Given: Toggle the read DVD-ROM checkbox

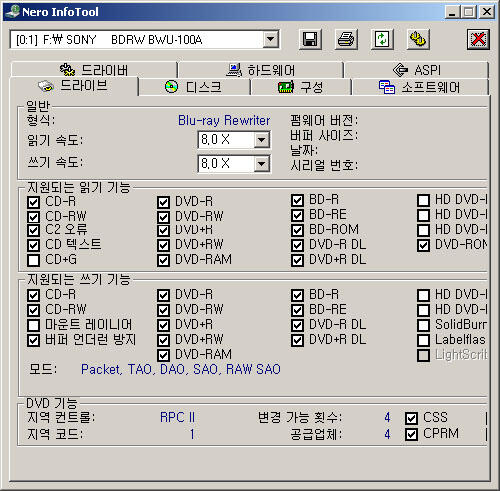Looking at the screenshot, I should tap(423, 245).
